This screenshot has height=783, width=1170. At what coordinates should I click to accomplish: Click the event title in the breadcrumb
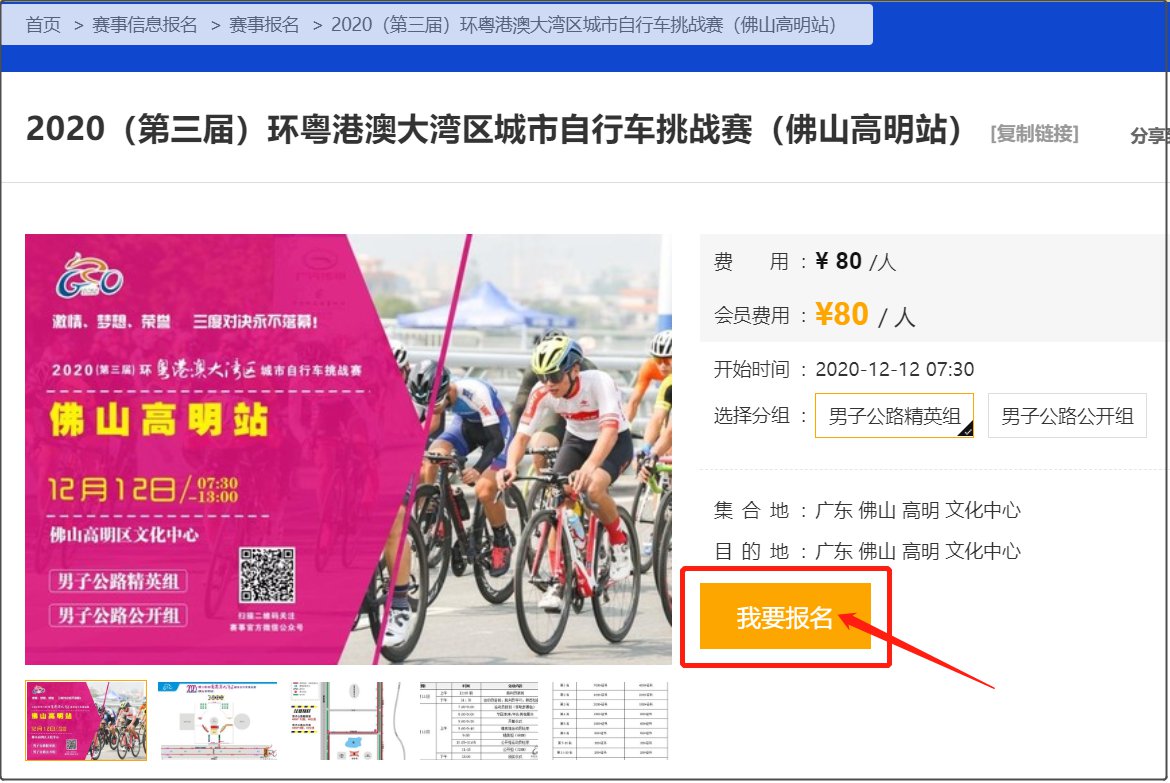(x=584, y=25)
